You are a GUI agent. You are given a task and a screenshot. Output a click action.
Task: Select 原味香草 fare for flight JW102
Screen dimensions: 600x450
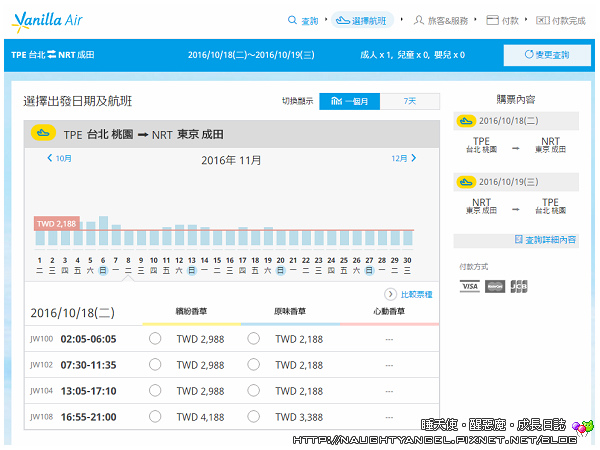coord(253,365)
